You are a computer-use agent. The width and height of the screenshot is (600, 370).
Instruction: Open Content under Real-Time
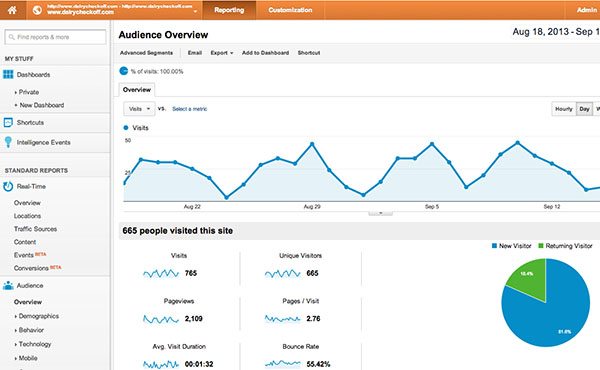tap(25, 242)
